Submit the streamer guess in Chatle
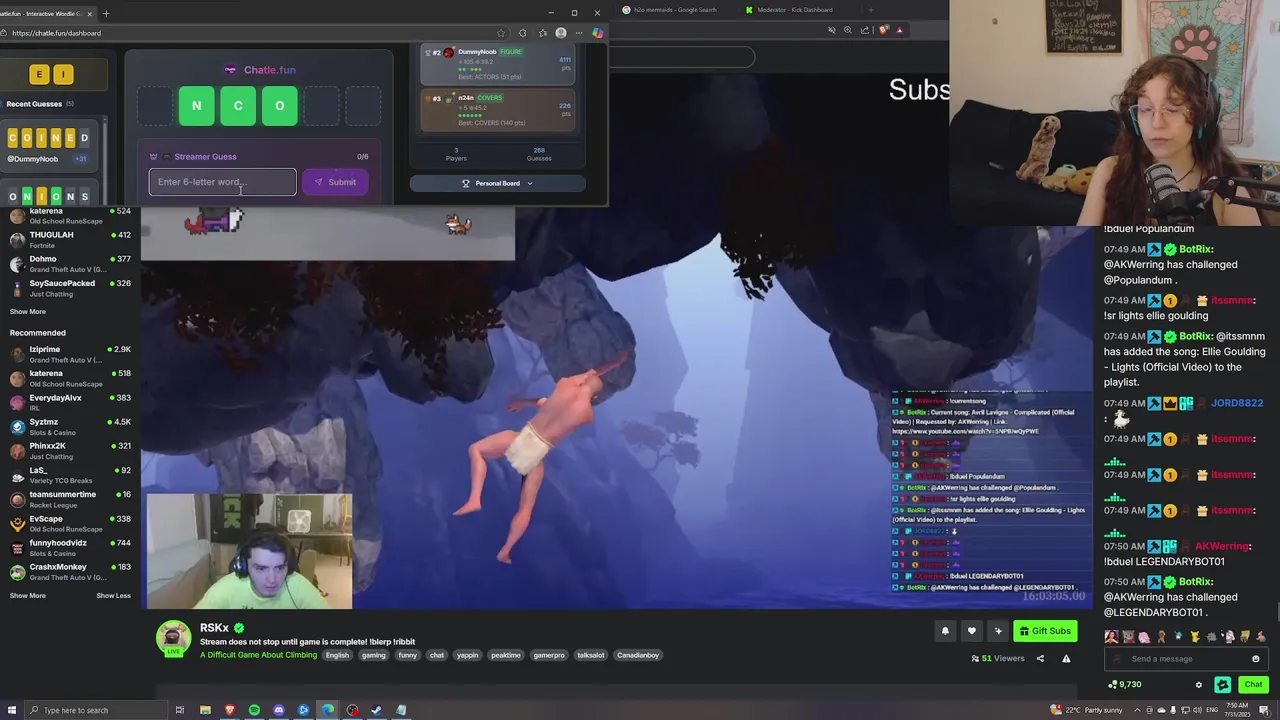1280x720 pixels. tap(335, 182)
